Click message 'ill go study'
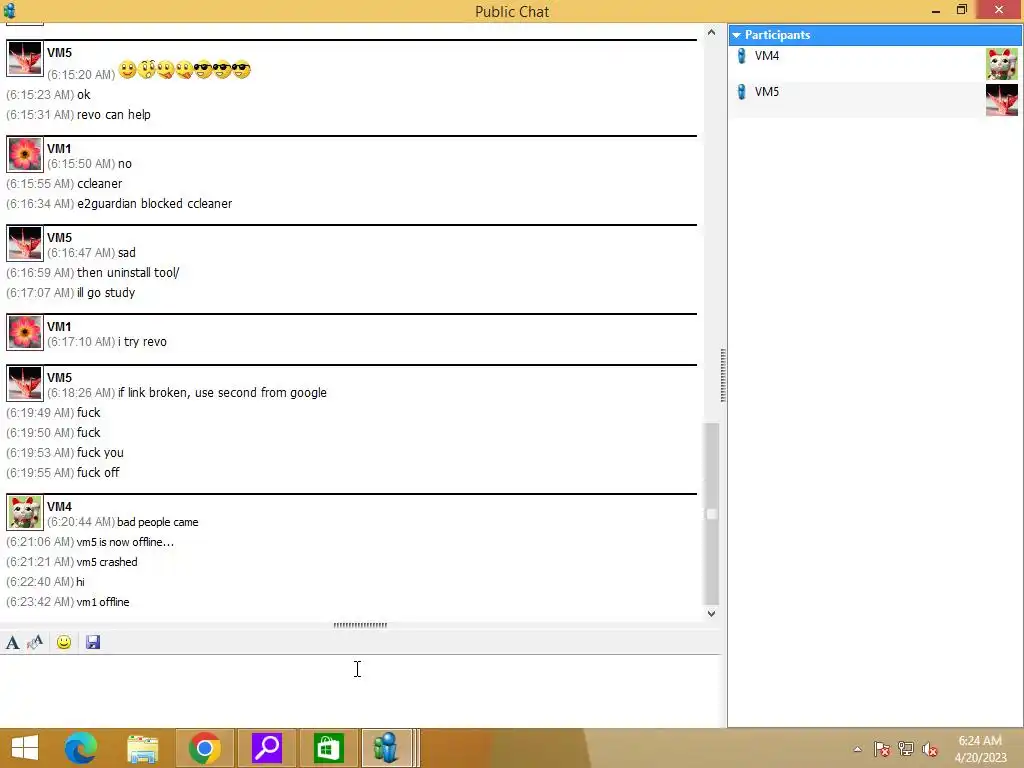This screenshot has width=1024, height=768. coord(106,293)
